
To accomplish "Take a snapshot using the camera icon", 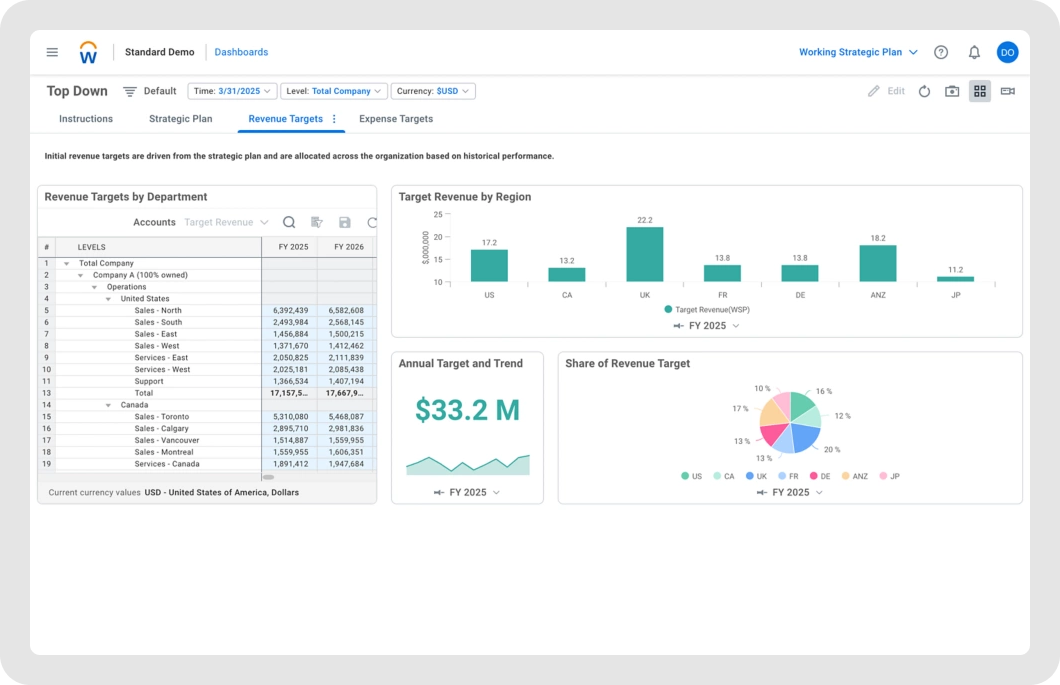I will [x=952, y=91].
